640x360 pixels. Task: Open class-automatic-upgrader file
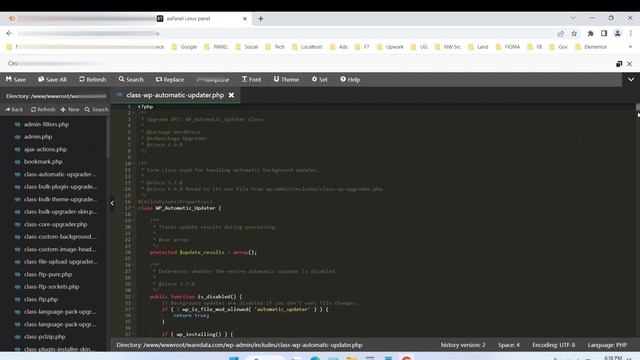tap(60, 174)
